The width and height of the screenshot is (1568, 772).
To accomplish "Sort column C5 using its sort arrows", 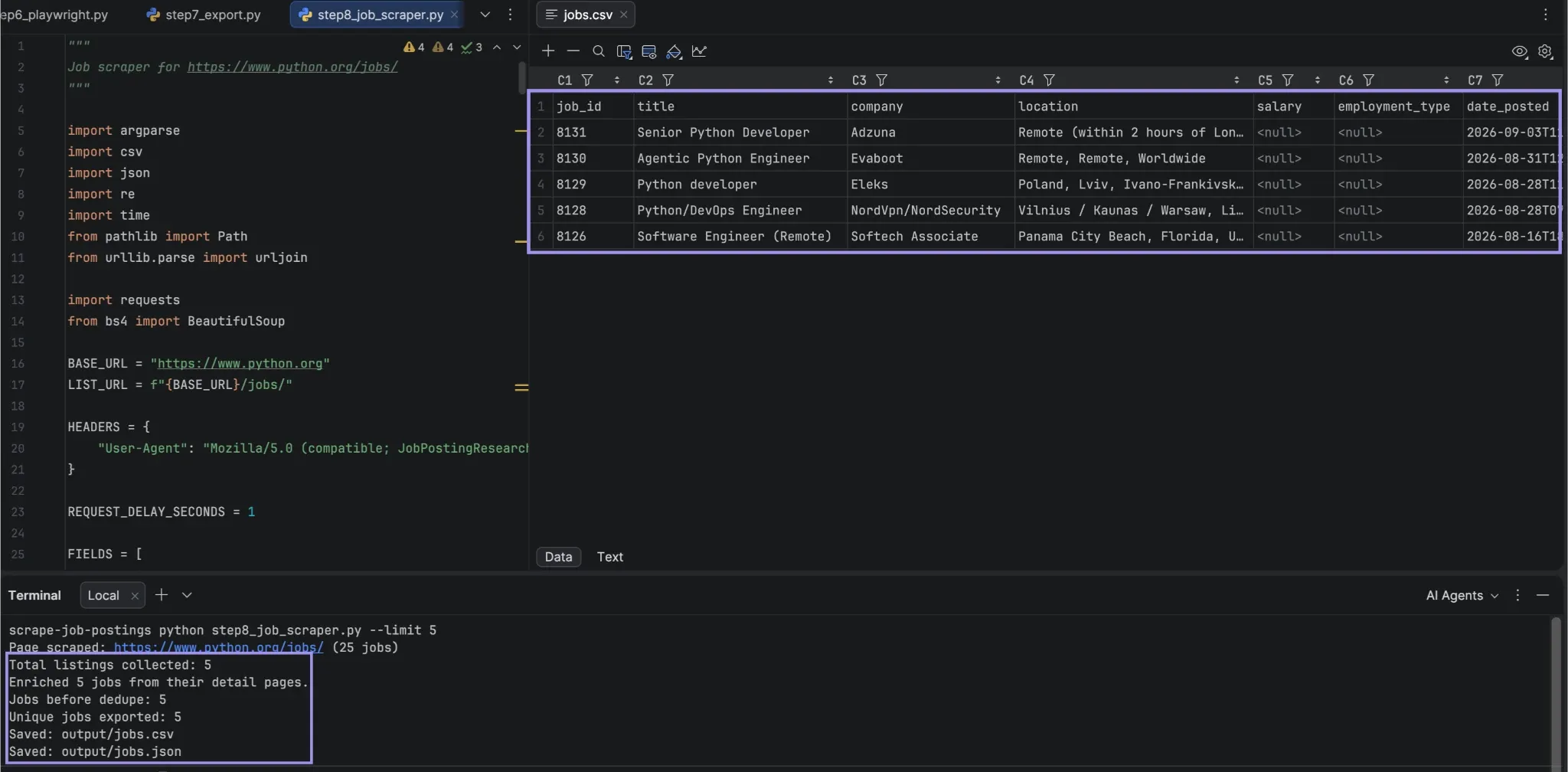I will click(1317, 80).
